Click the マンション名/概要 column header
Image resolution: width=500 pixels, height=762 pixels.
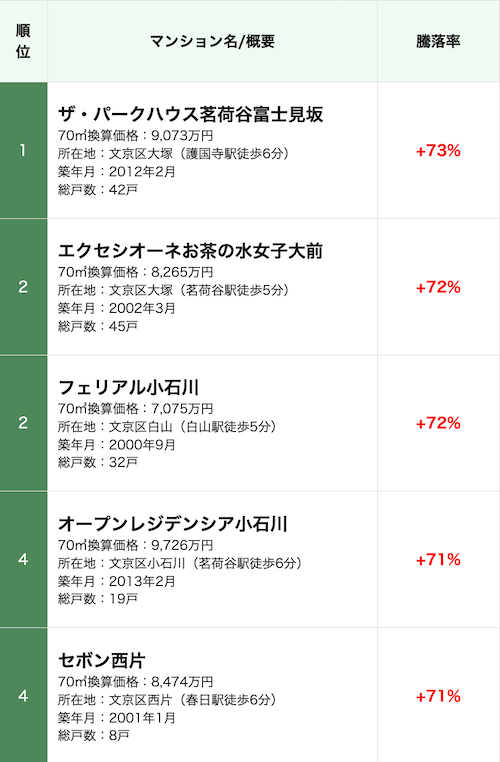212,41
